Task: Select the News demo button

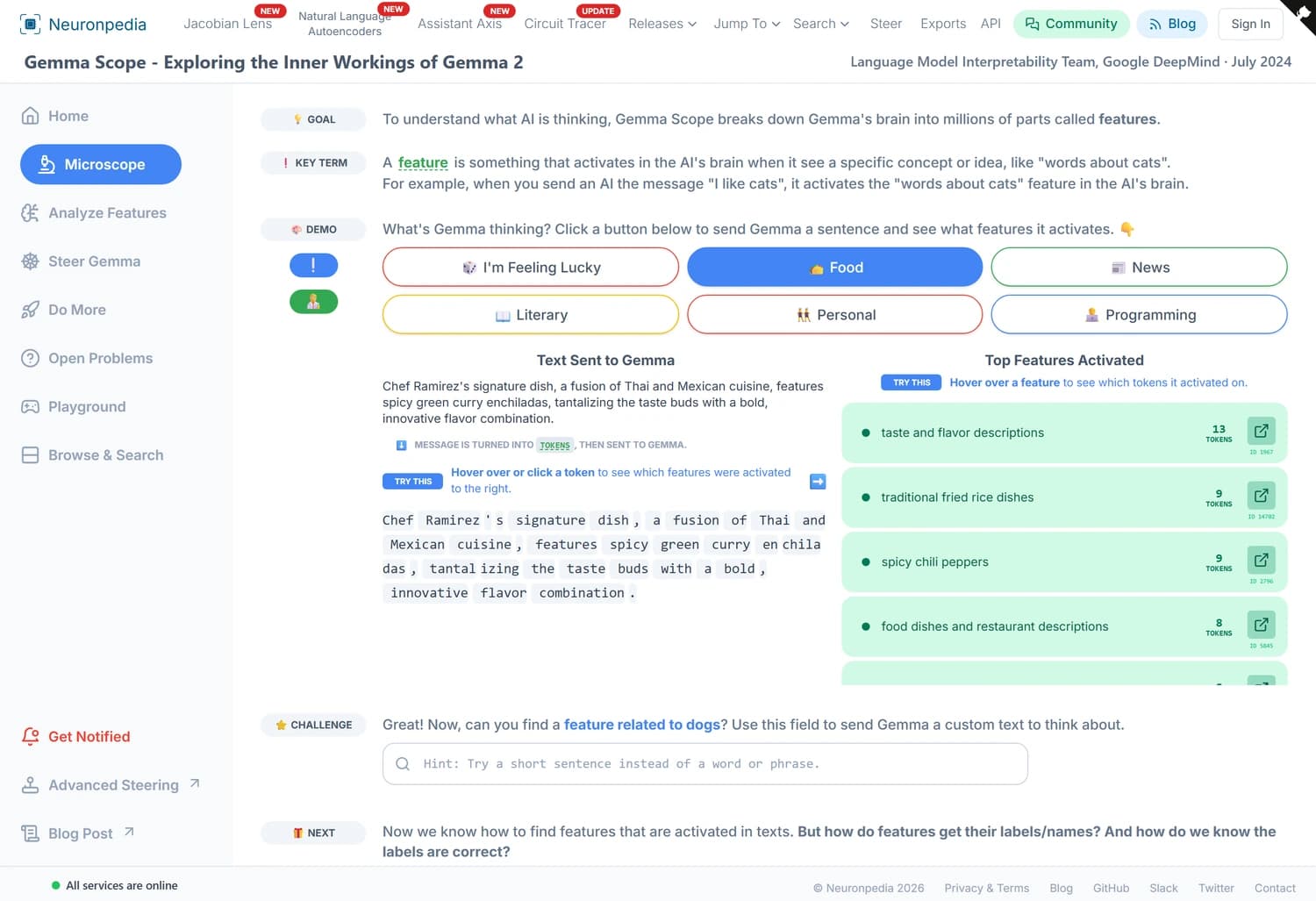Action: tap(1139, 267)
